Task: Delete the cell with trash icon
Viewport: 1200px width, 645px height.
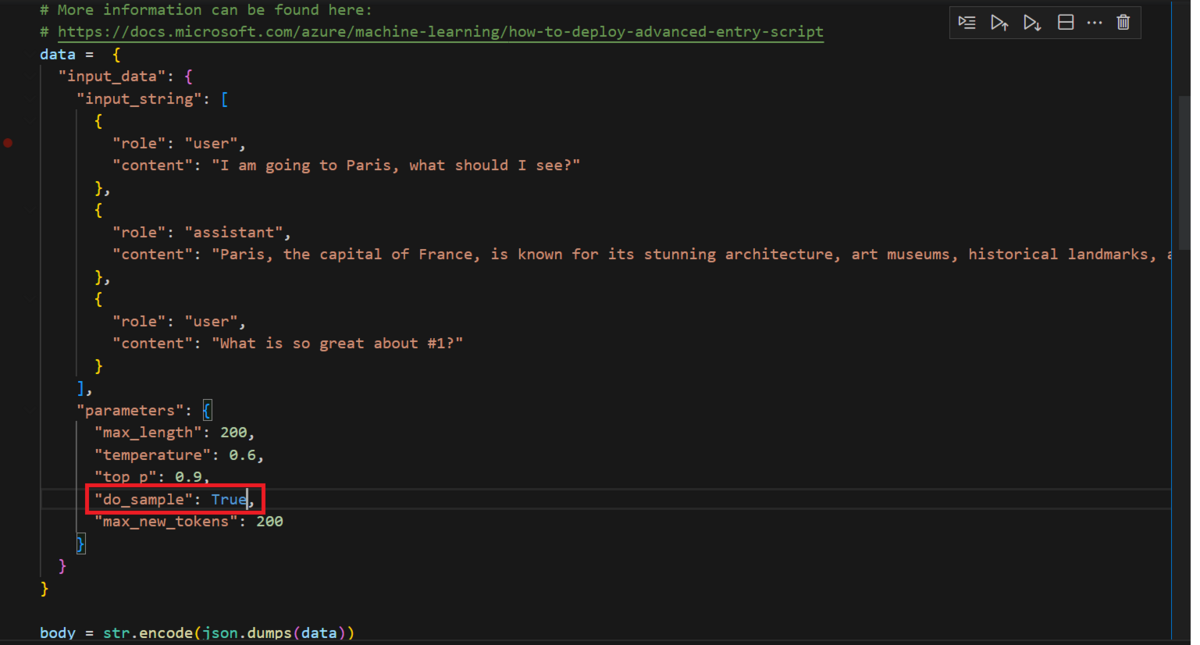Action: (1123, 22)
